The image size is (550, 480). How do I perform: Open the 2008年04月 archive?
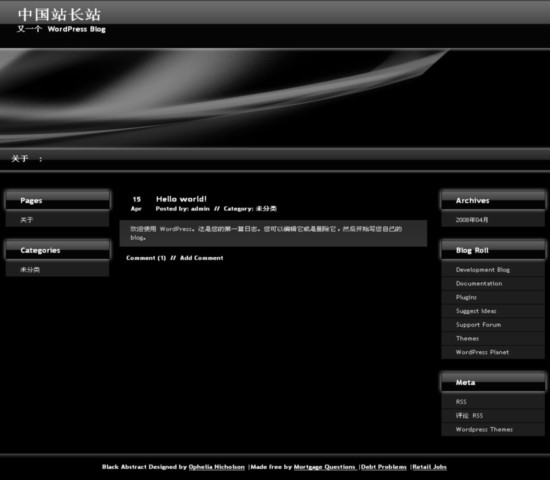472,220
